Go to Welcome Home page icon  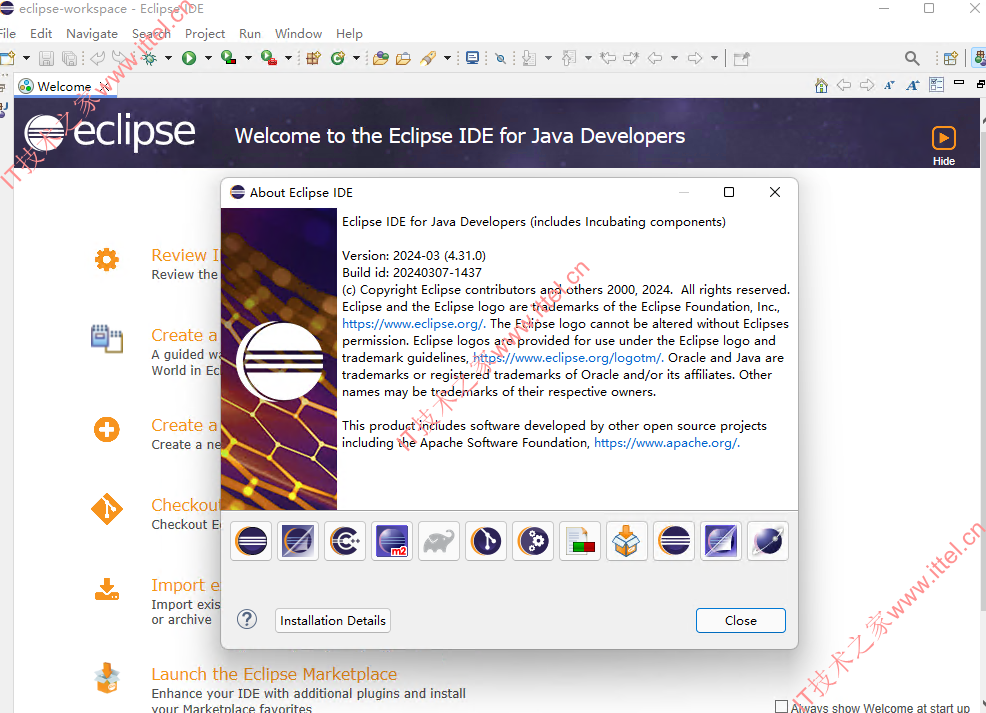tap(821, 86)
